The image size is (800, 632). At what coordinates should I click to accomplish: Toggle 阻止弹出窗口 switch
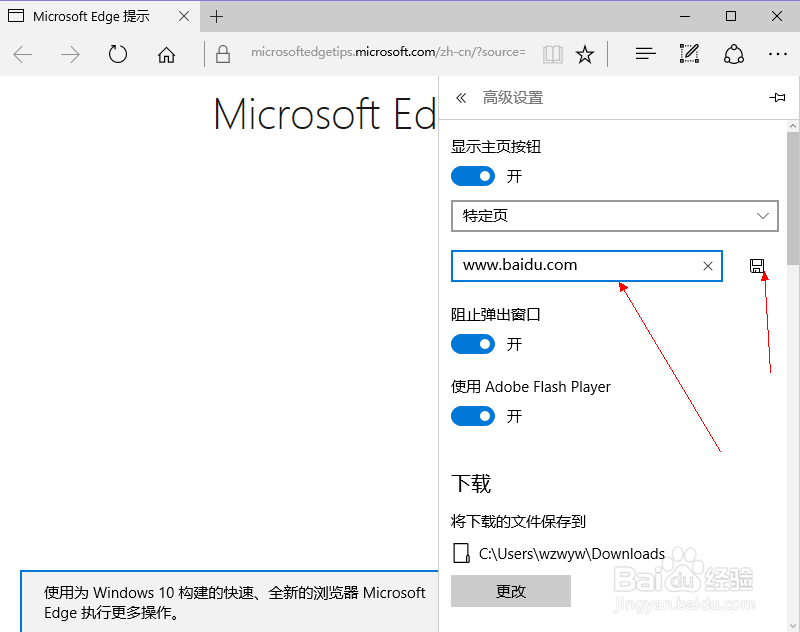473,344
